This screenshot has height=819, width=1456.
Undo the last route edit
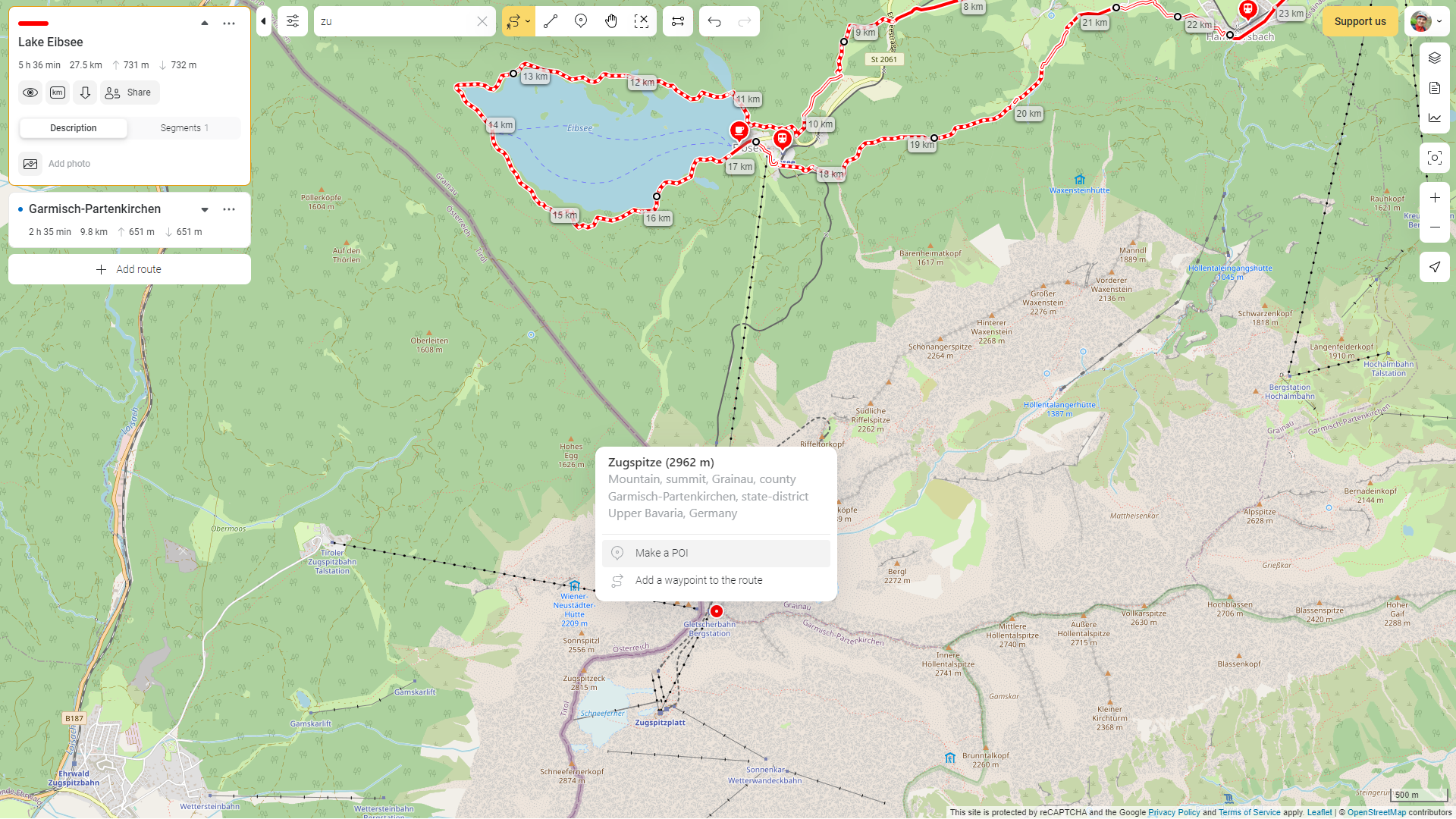pos(714,21)
